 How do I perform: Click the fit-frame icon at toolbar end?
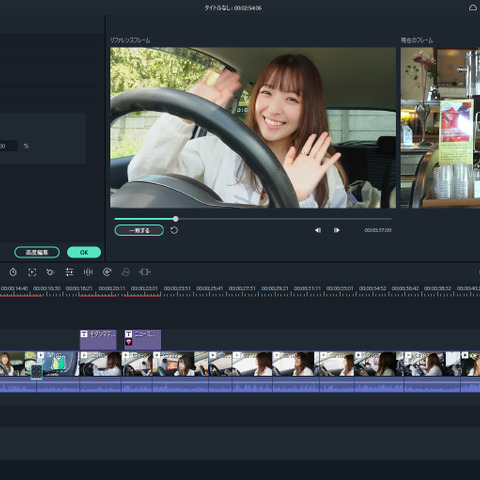tap(144, 272)
